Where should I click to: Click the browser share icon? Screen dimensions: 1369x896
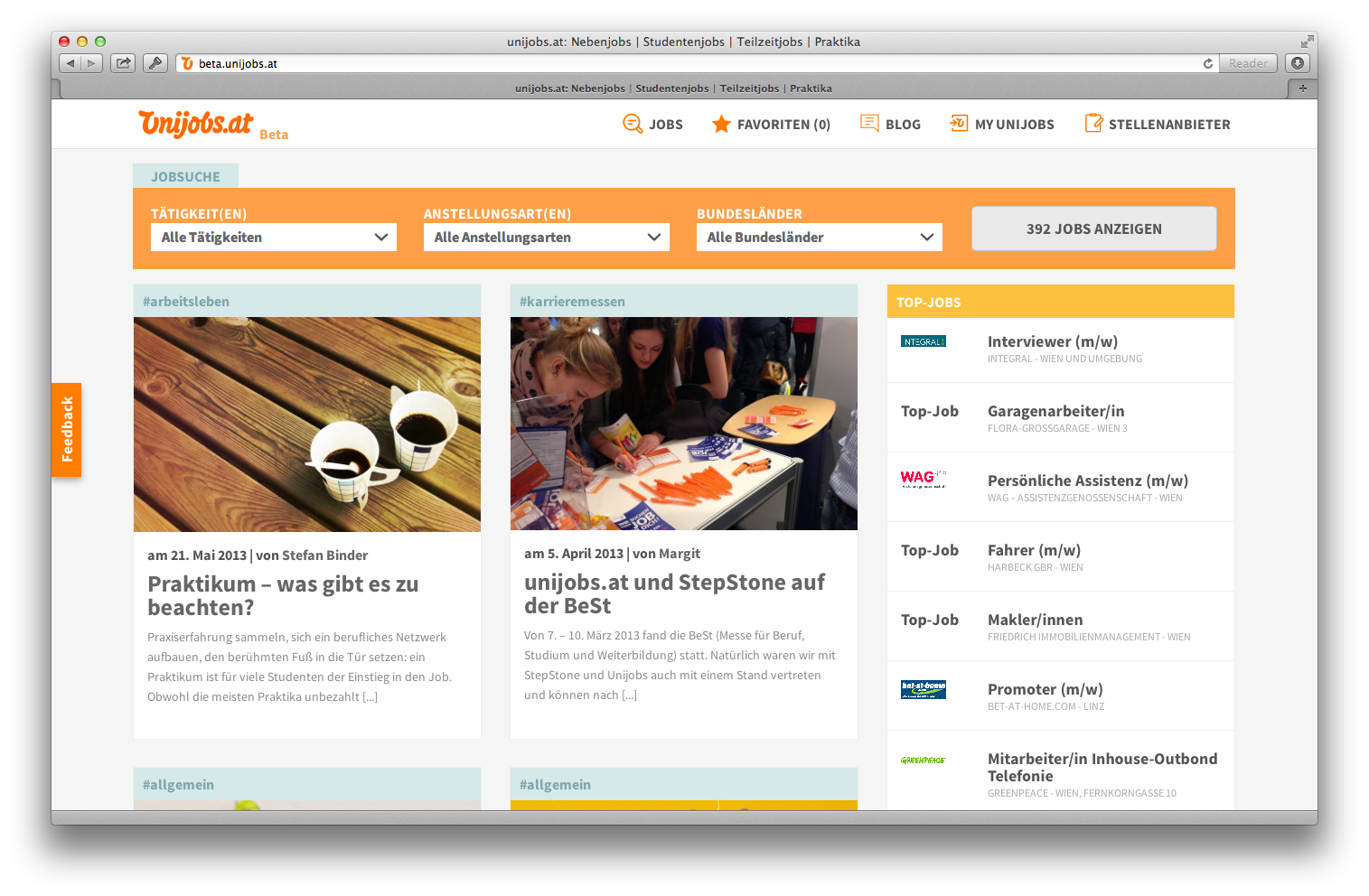(x=123, y=63)
